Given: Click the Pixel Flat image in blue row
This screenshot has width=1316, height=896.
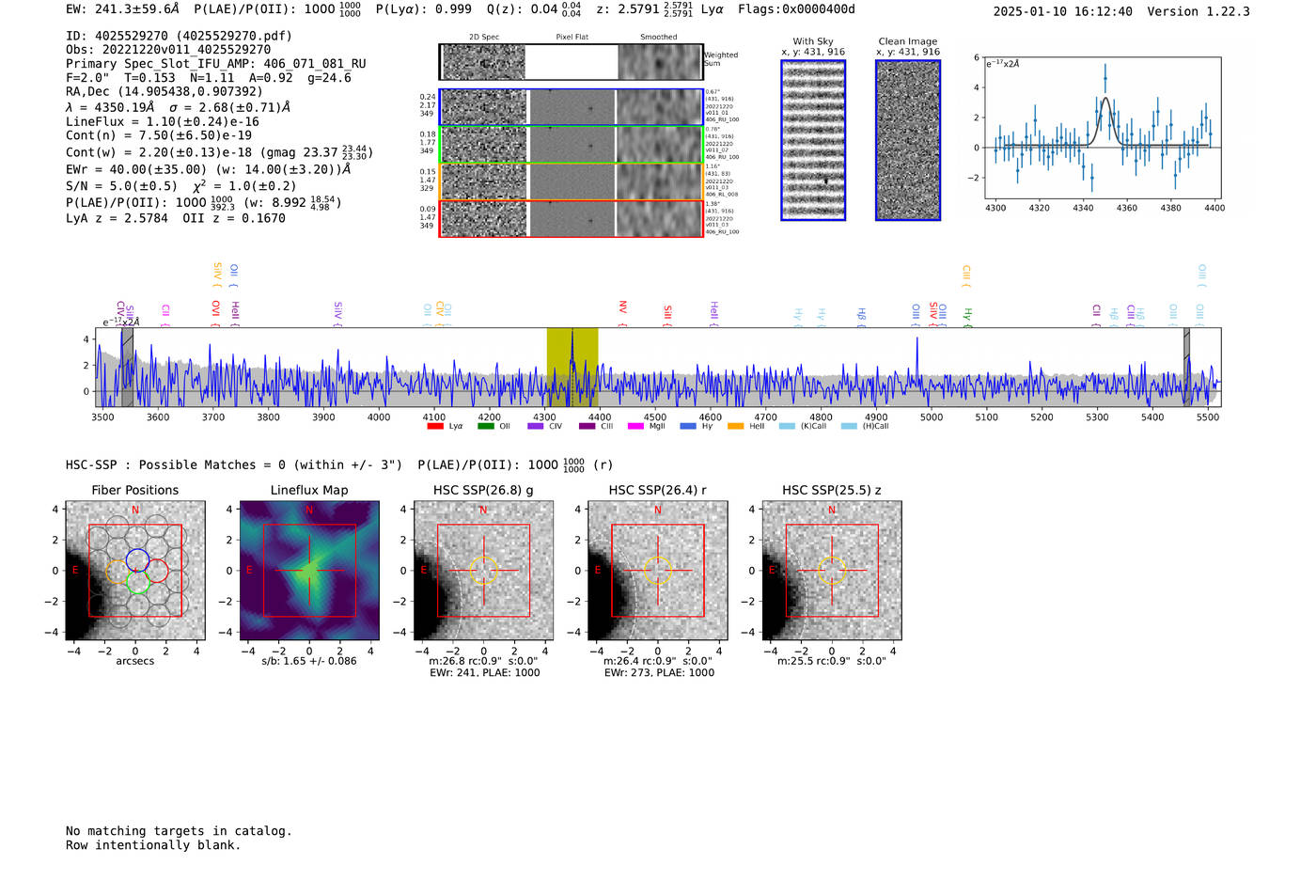Looking at the screenshot, I should tap(572, 107).
